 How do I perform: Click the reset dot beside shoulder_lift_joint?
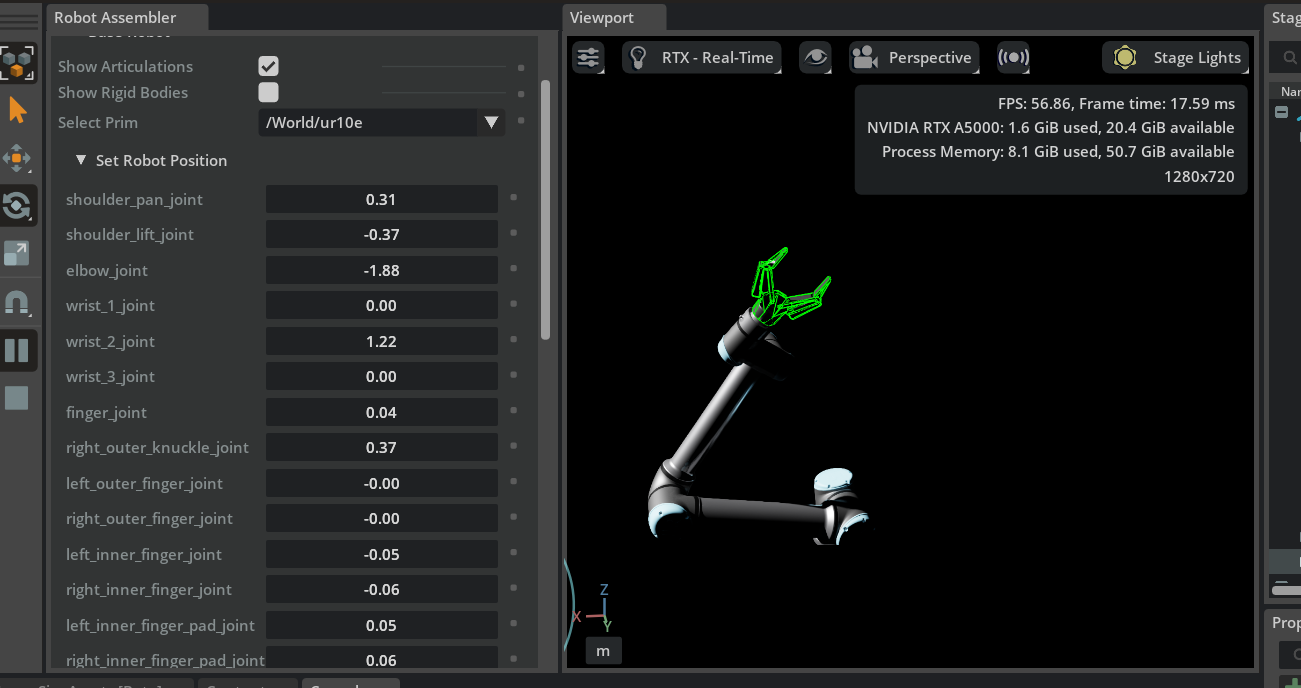point(514,233)
